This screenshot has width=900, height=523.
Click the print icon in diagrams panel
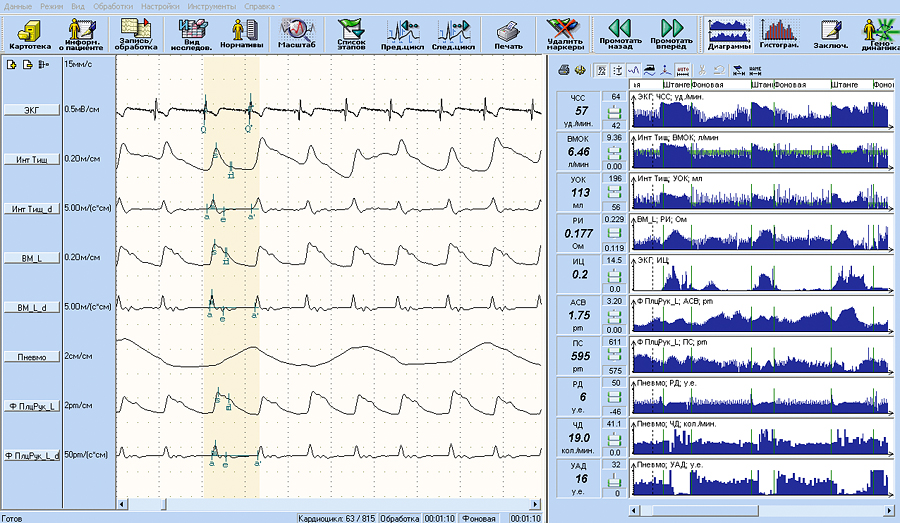coord(565,70)
